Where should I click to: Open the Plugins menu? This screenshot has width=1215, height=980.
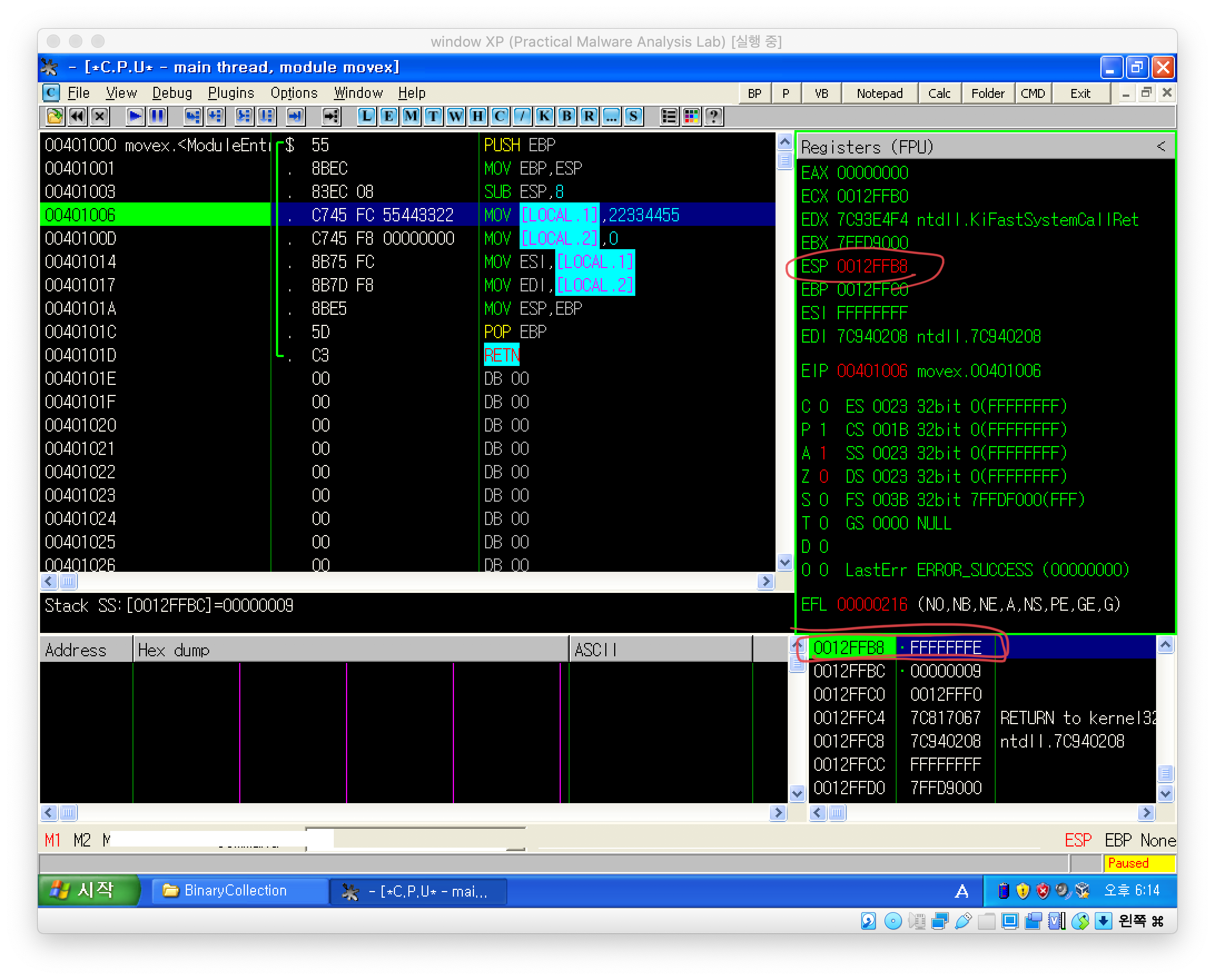click(230, 93)
